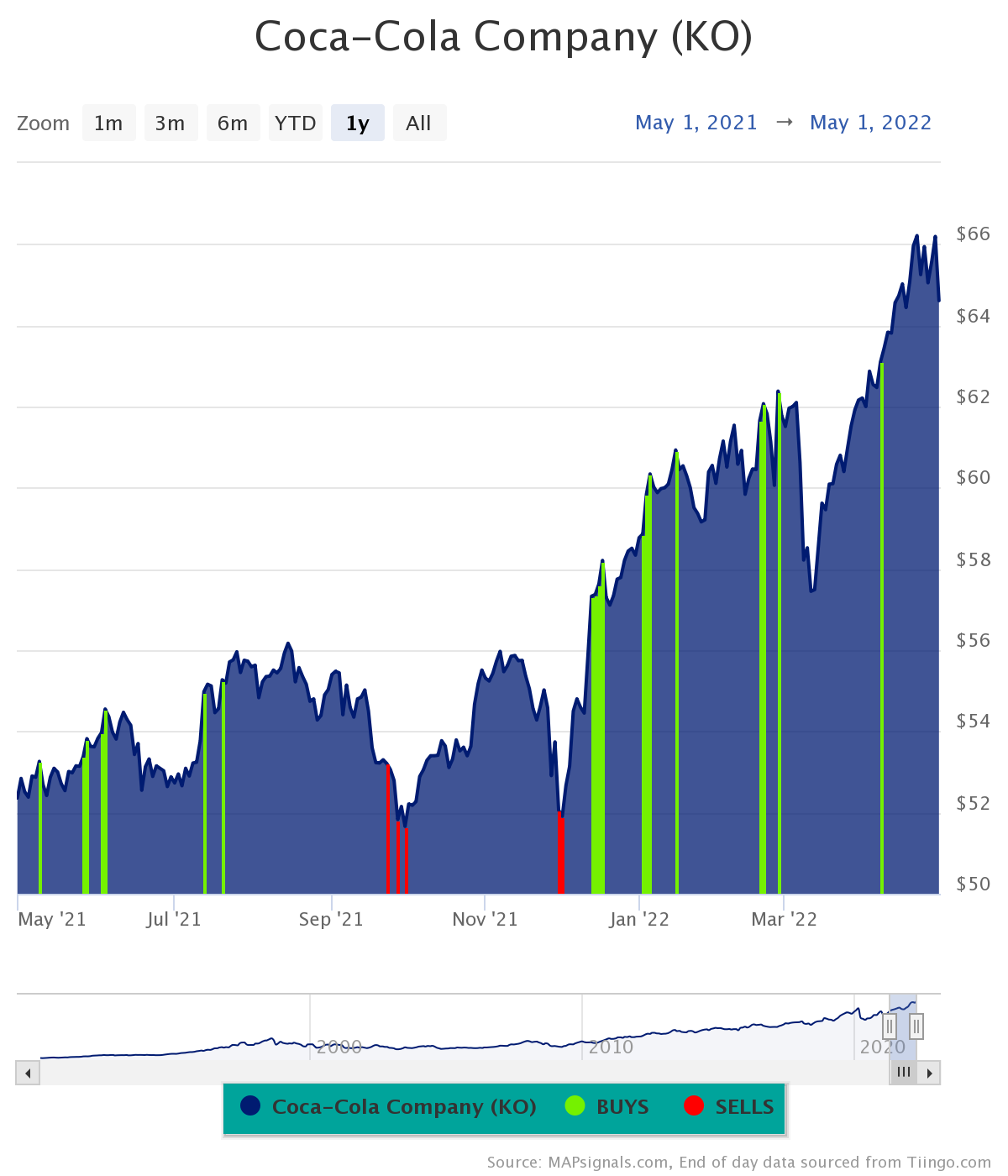The height and width of the screenshot is (1176, 1008).
Task: Show All data zoom range
Action: [x=419, y=123]
